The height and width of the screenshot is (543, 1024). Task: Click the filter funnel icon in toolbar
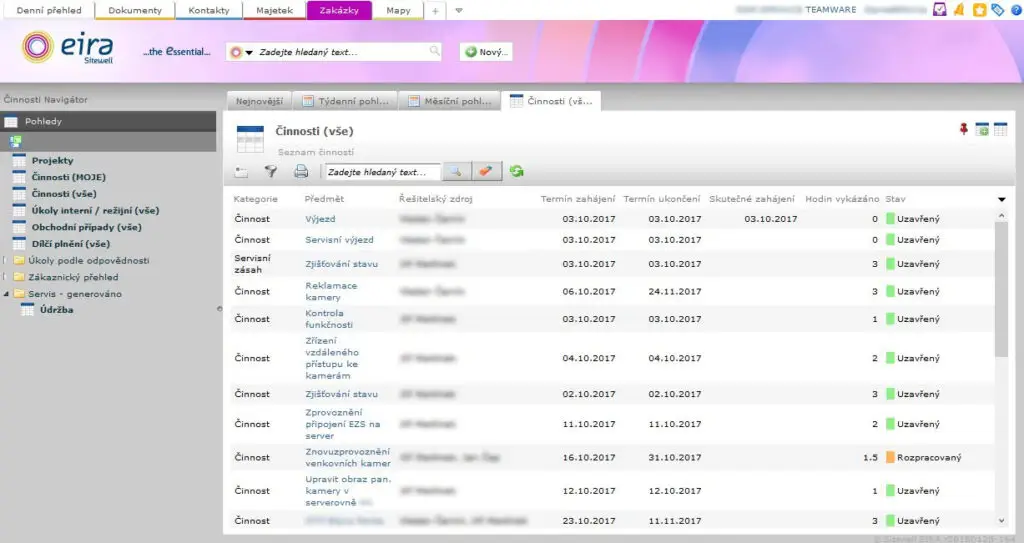pos(270,172)
